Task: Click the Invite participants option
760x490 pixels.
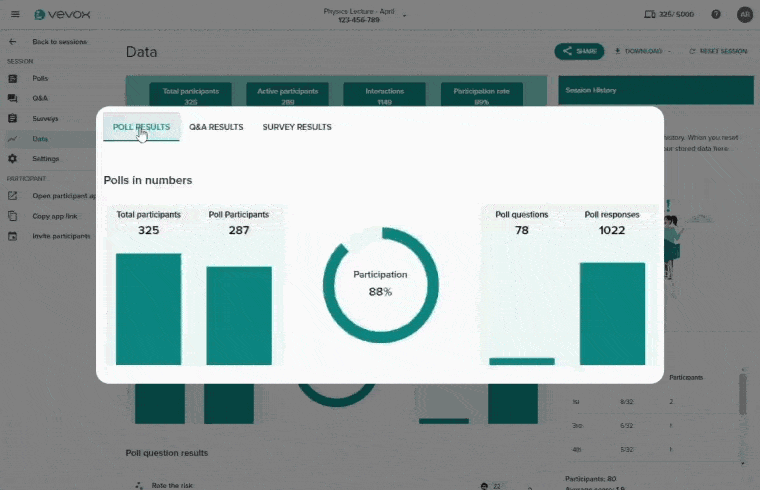Action: [x=61, y=236]
